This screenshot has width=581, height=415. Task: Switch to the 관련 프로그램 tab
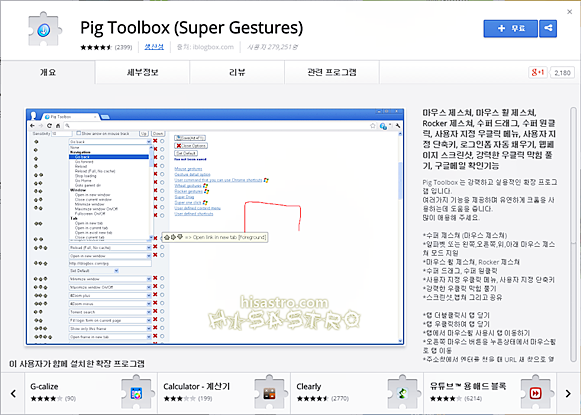[x=332, y=72]
